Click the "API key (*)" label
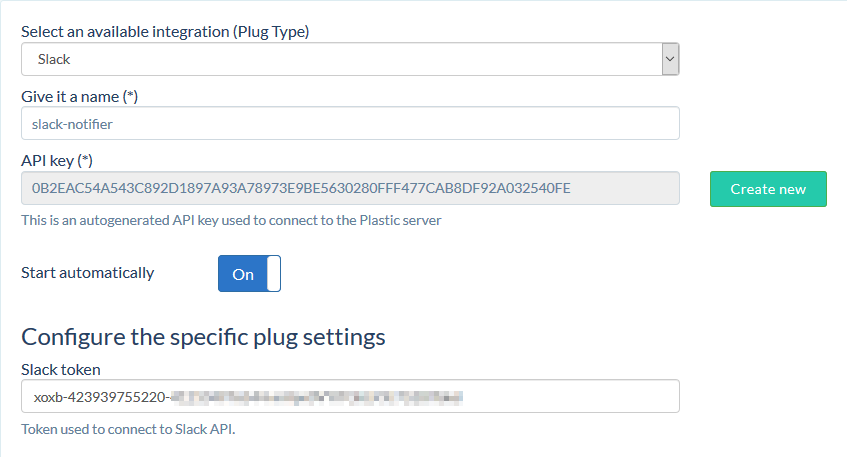 pyautogui.click(x=57, y=160)
